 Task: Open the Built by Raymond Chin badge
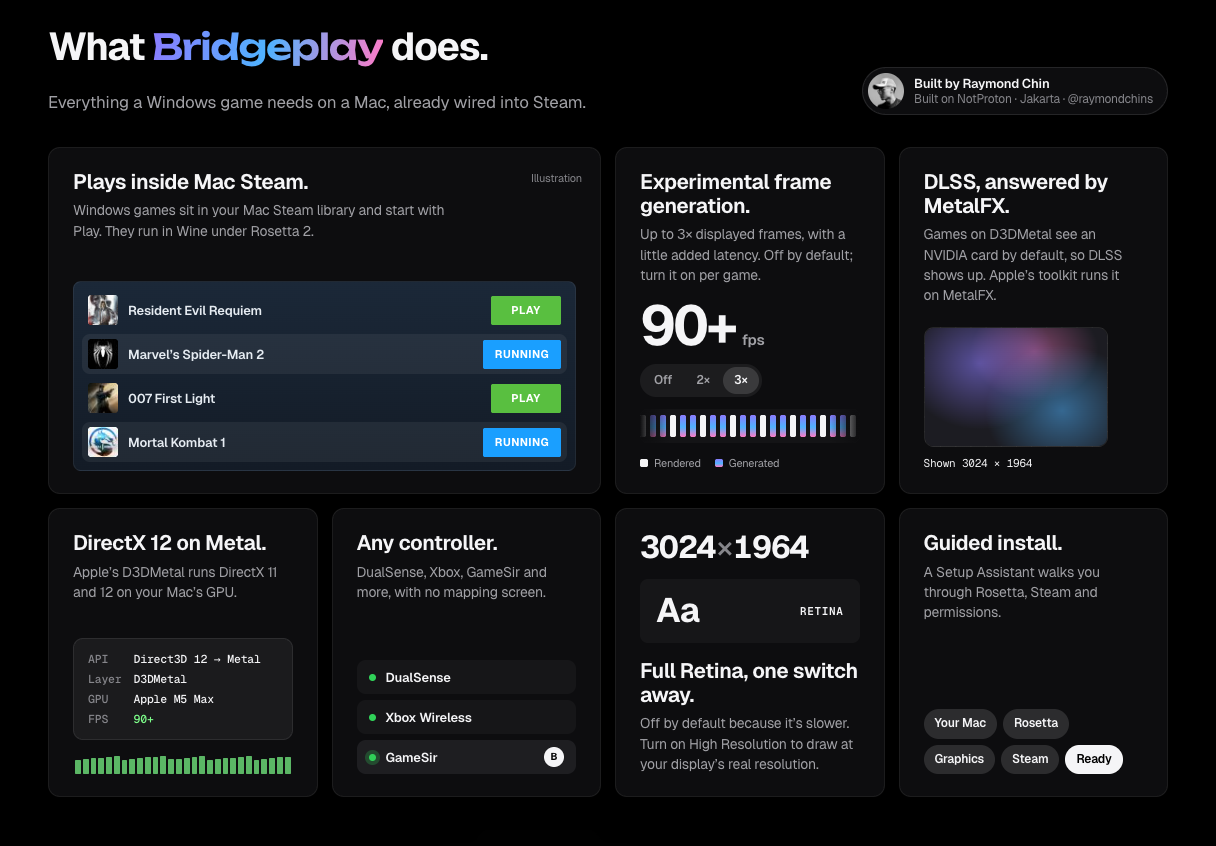[1015, 91]
